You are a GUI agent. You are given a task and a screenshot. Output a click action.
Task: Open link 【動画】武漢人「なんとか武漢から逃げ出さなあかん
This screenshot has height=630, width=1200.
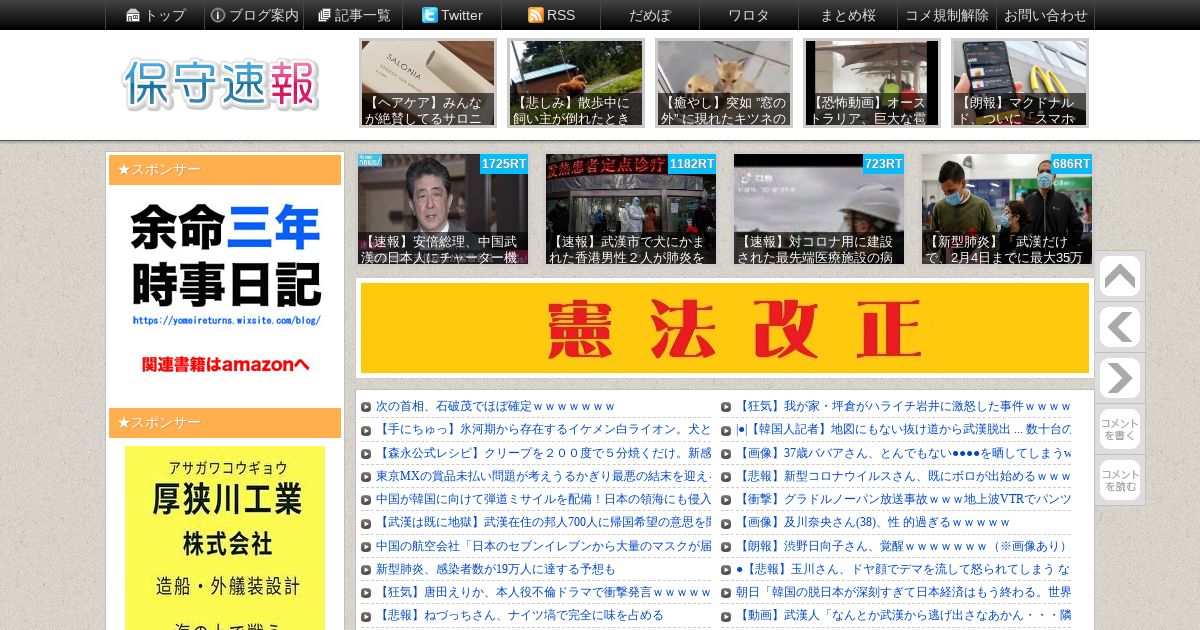(903, 615)
